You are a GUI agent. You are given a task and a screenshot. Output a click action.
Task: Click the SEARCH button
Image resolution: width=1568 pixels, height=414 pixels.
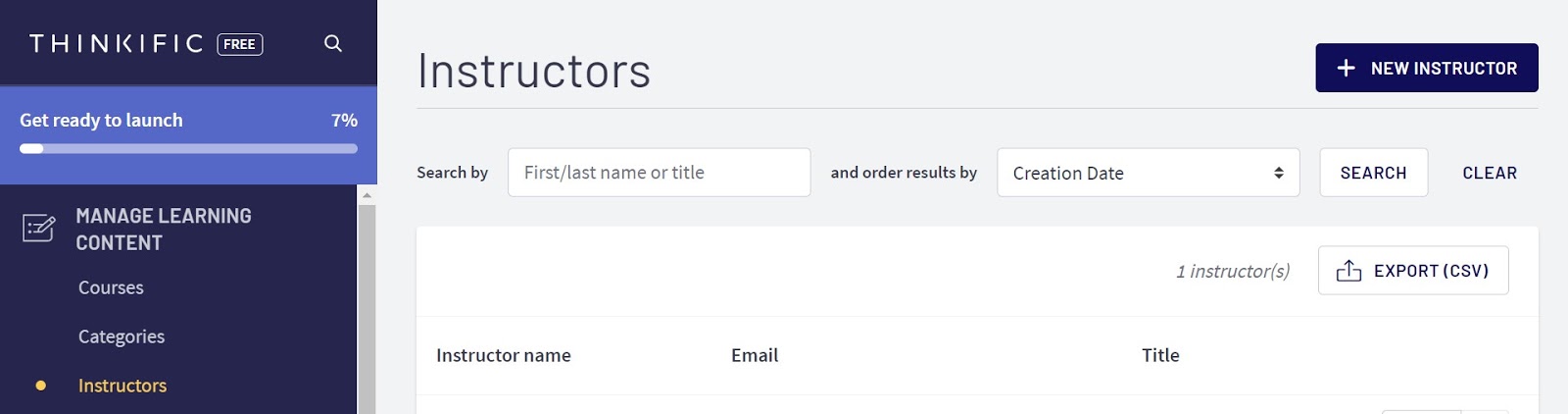pos(1373,173)
